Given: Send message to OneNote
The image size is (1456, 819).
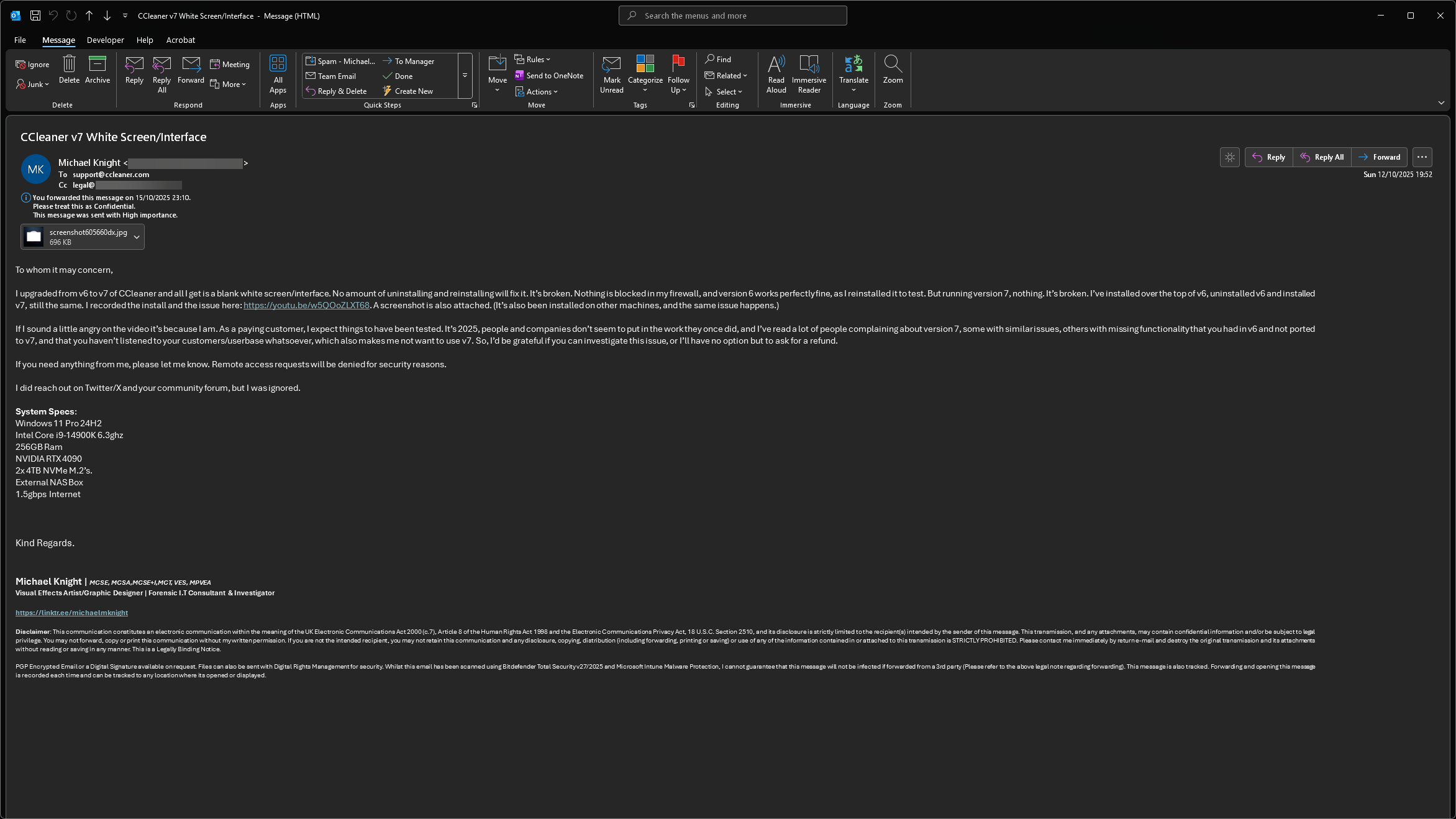Looking at the screenshot, I should click(x=549, y=76).
